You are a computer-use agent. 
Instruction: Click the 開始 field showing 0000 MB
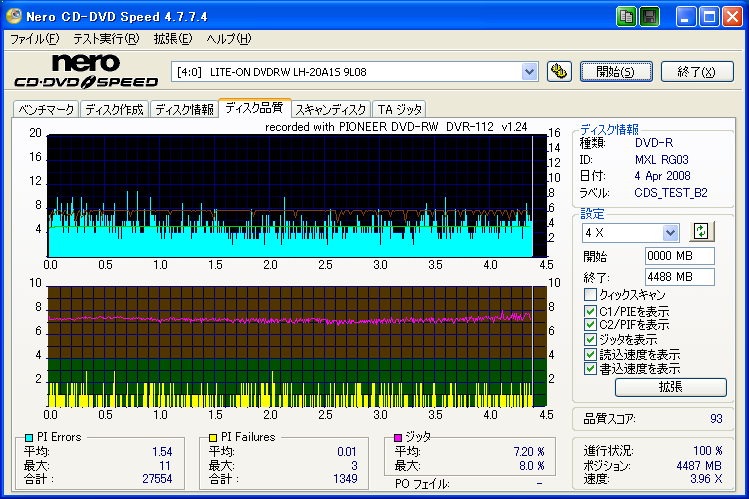pos(679,256)
